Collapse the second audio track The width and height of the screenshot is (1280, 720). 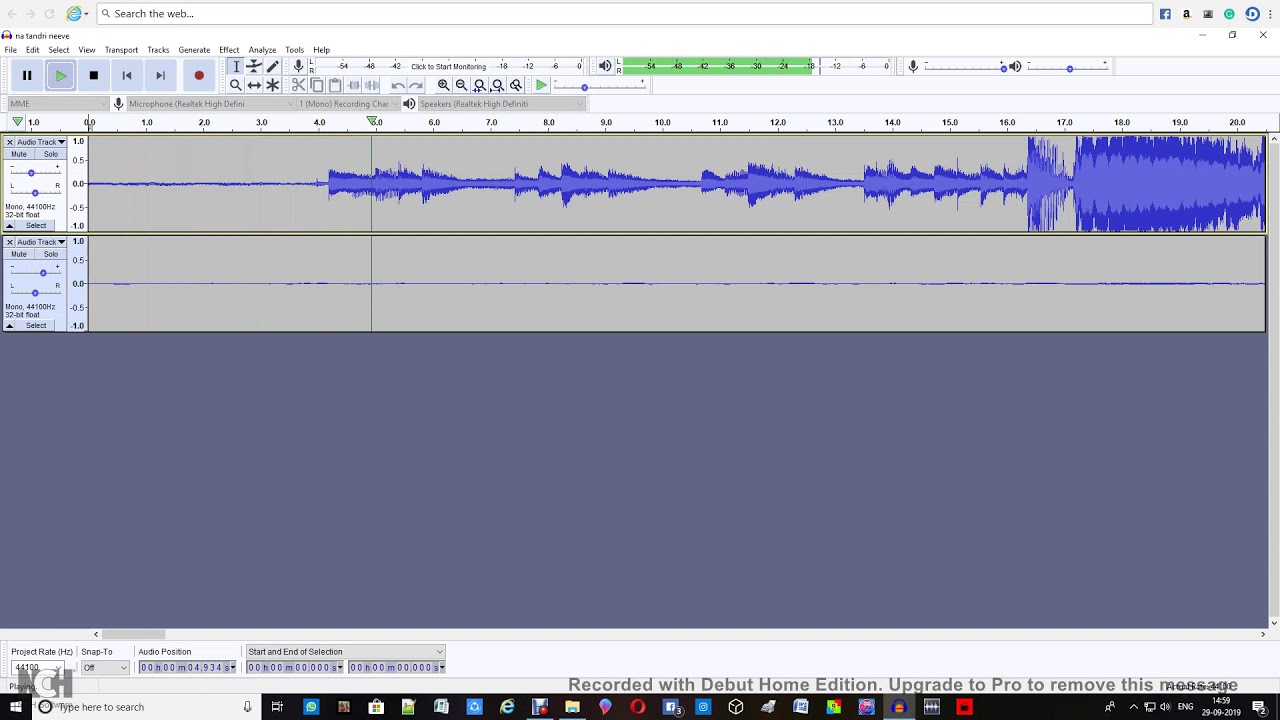(x=10, y=326)
